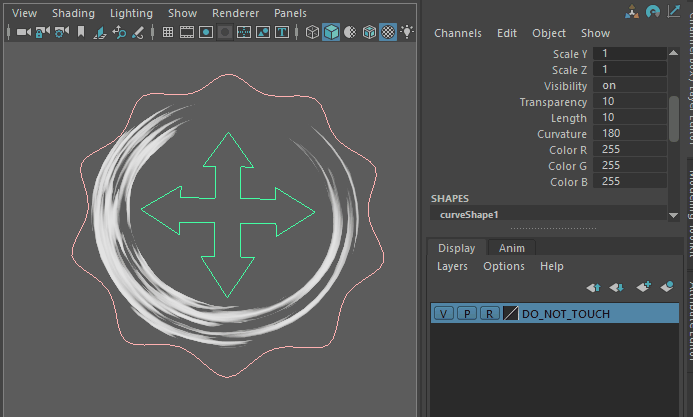Toggle the viewport Grid icon

click(168, 32)
